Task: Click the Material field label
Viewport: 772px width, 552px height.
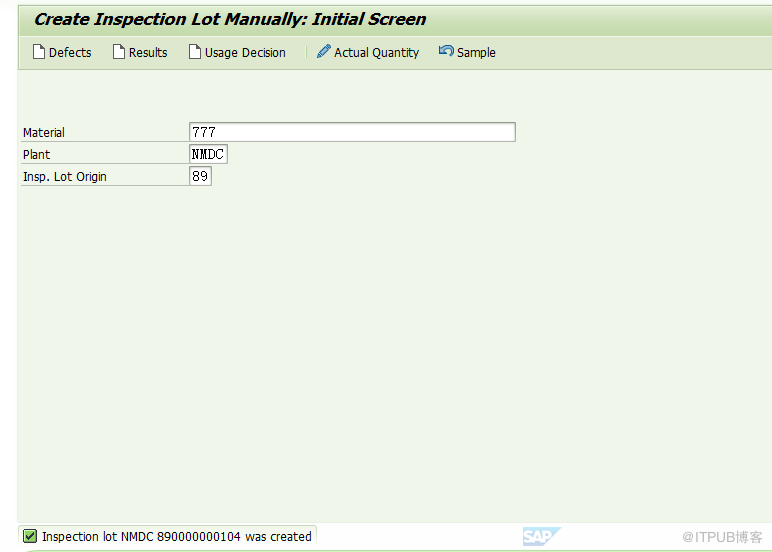Action: coord(44,132)
